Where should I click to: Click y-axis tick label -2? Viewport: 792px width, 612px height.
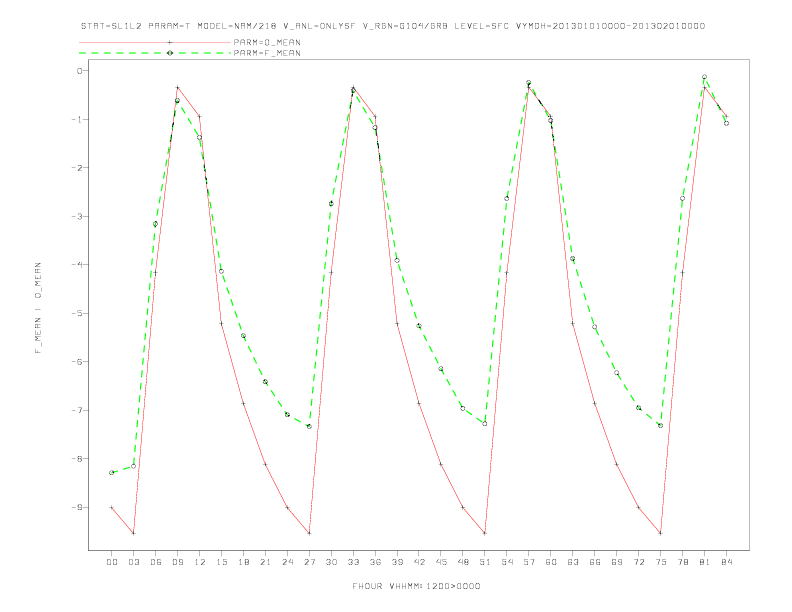(x=77, y=168)
